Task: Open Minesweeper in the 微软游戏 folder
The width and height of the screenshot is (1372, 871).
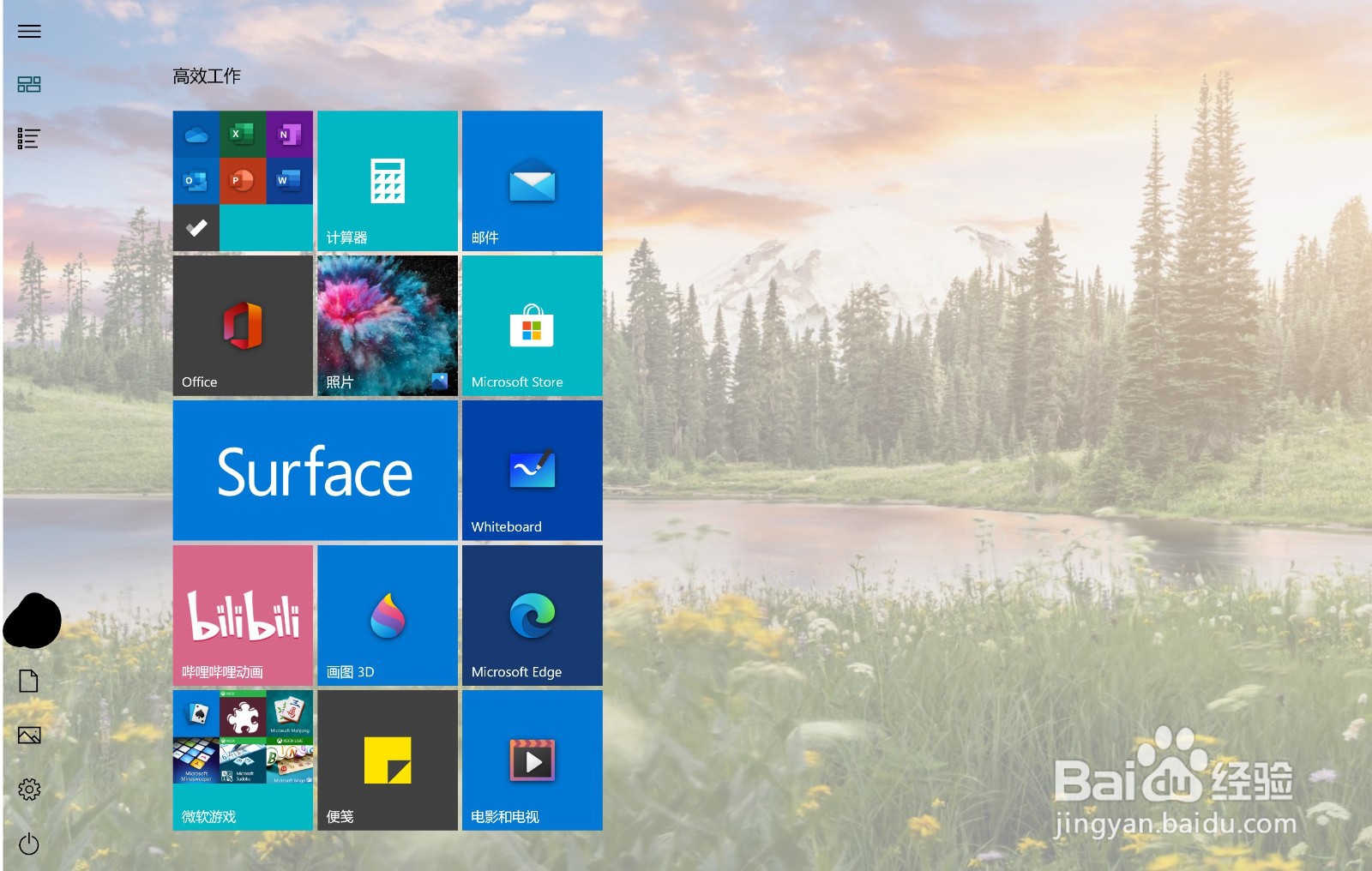Action: 196,760
